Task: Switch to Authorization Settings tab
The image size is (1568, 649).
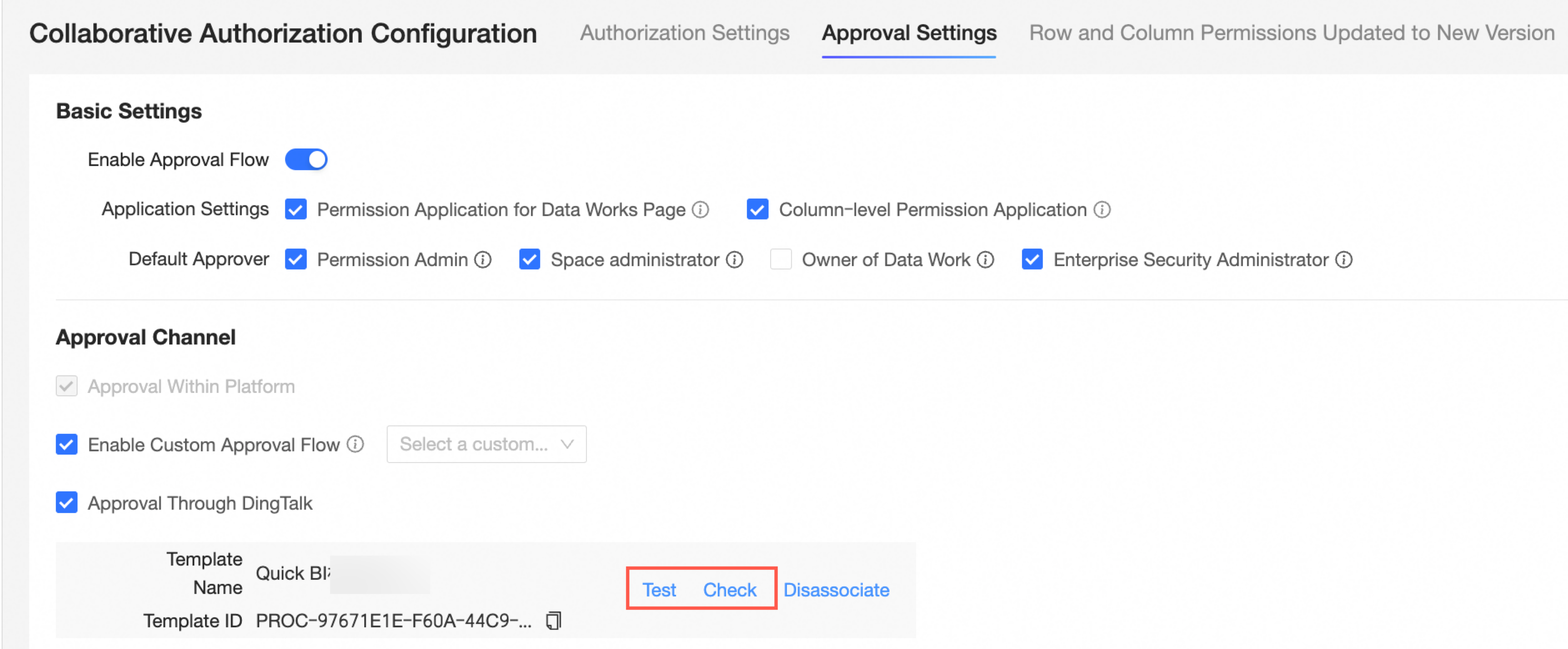Action: pyautogui.click(x=684, y=33)
